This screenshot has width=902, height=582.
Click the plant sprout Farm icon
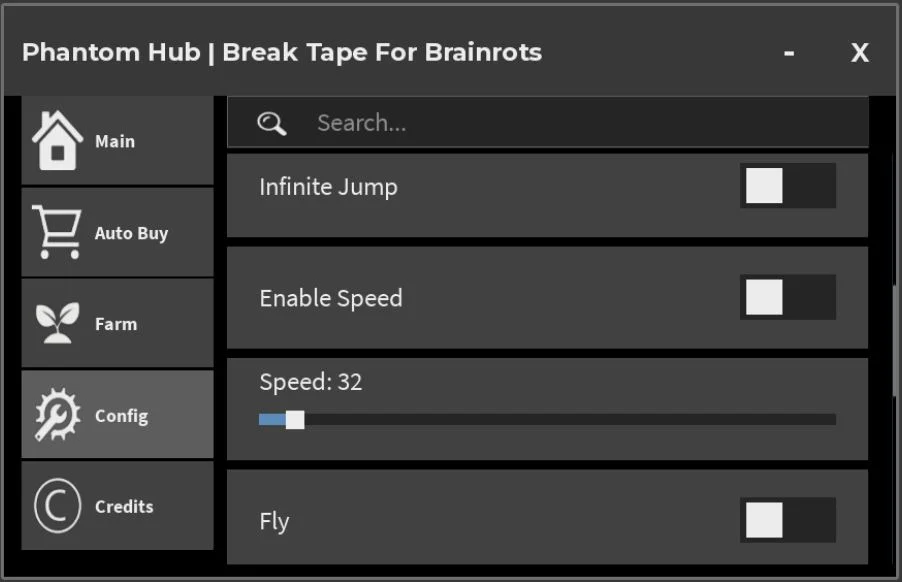point(57,323)
